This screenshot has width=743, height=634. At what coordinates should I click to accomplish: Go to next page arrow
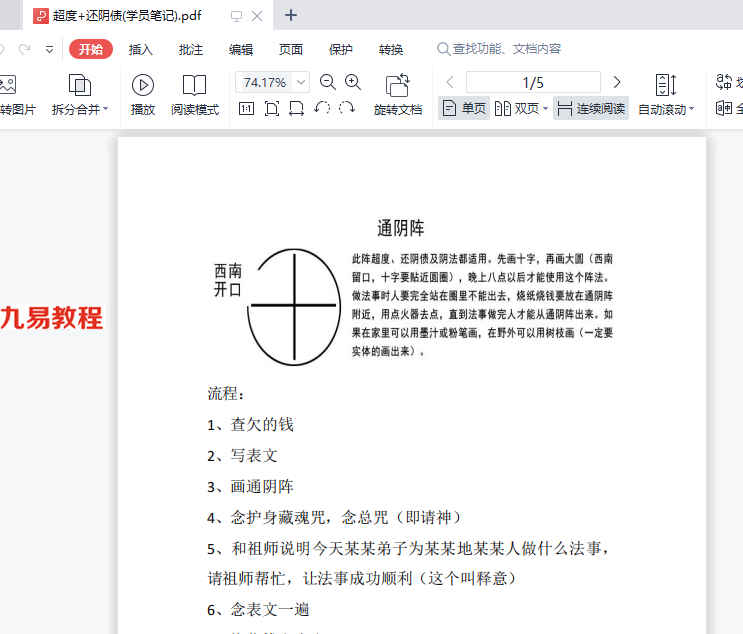(616, 82)
